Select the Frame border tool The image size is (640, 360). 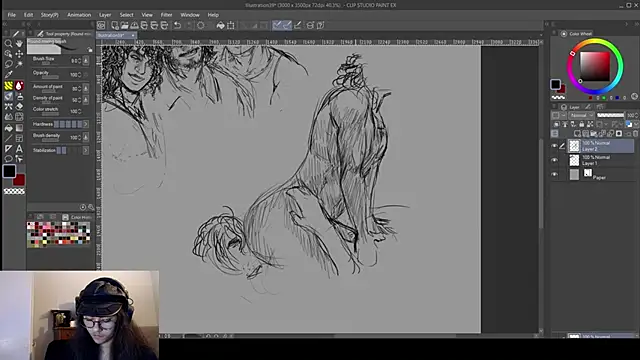pyautogui.click(x=19, y=138)
